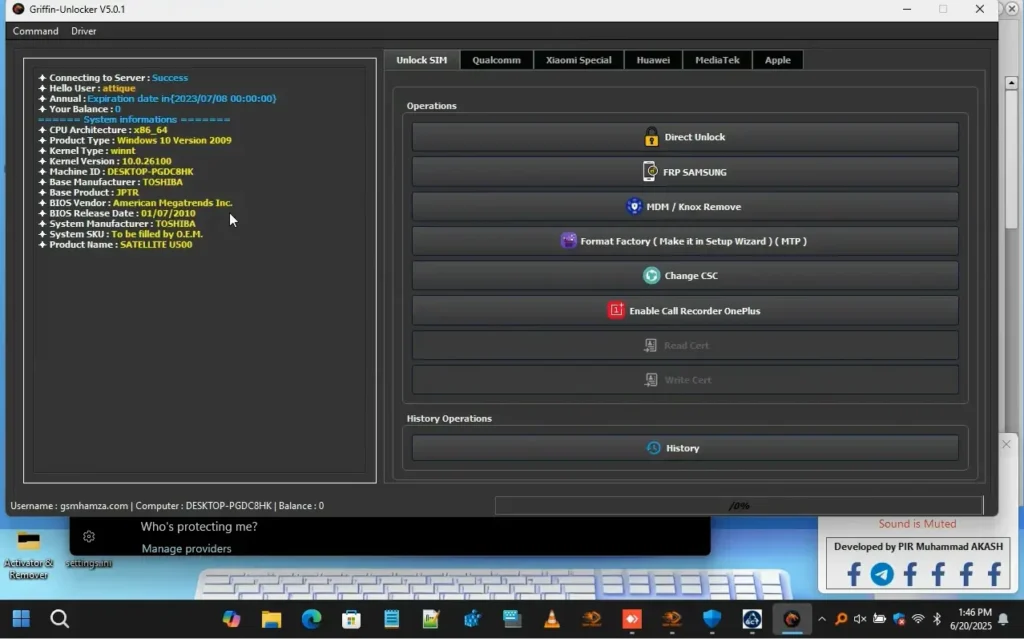
Task: Click Manage providers link
Action: point(186,548)
